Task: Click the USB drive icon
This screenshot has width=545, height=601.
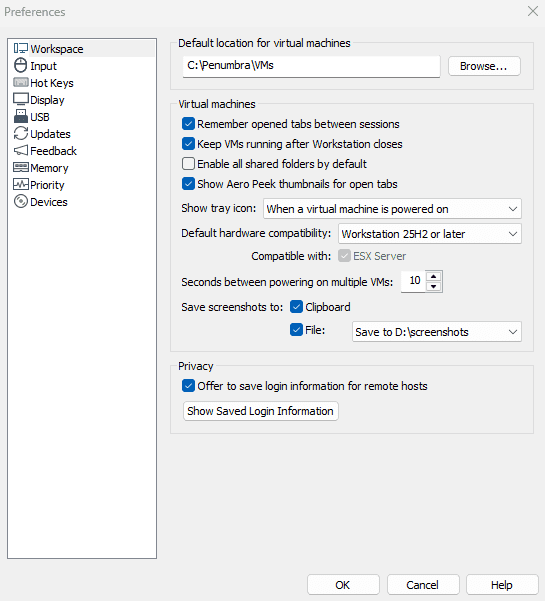Action: point(21,116)
